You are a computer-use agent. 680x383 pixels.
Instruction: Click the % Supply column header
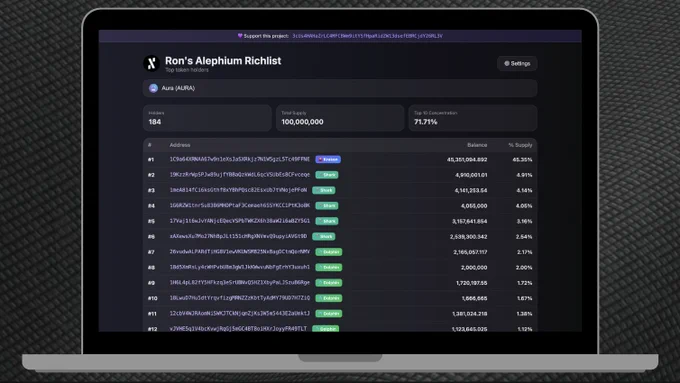click(520, 145)
